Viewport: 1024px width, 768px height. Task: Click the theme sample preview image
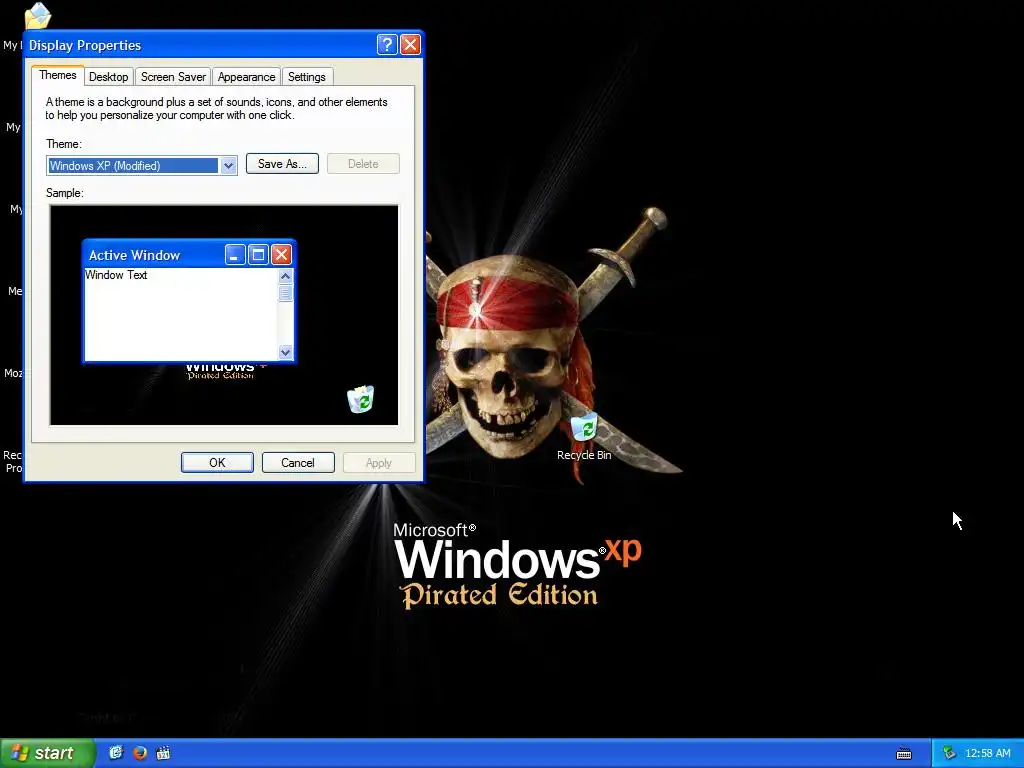(x=224, y=315)
